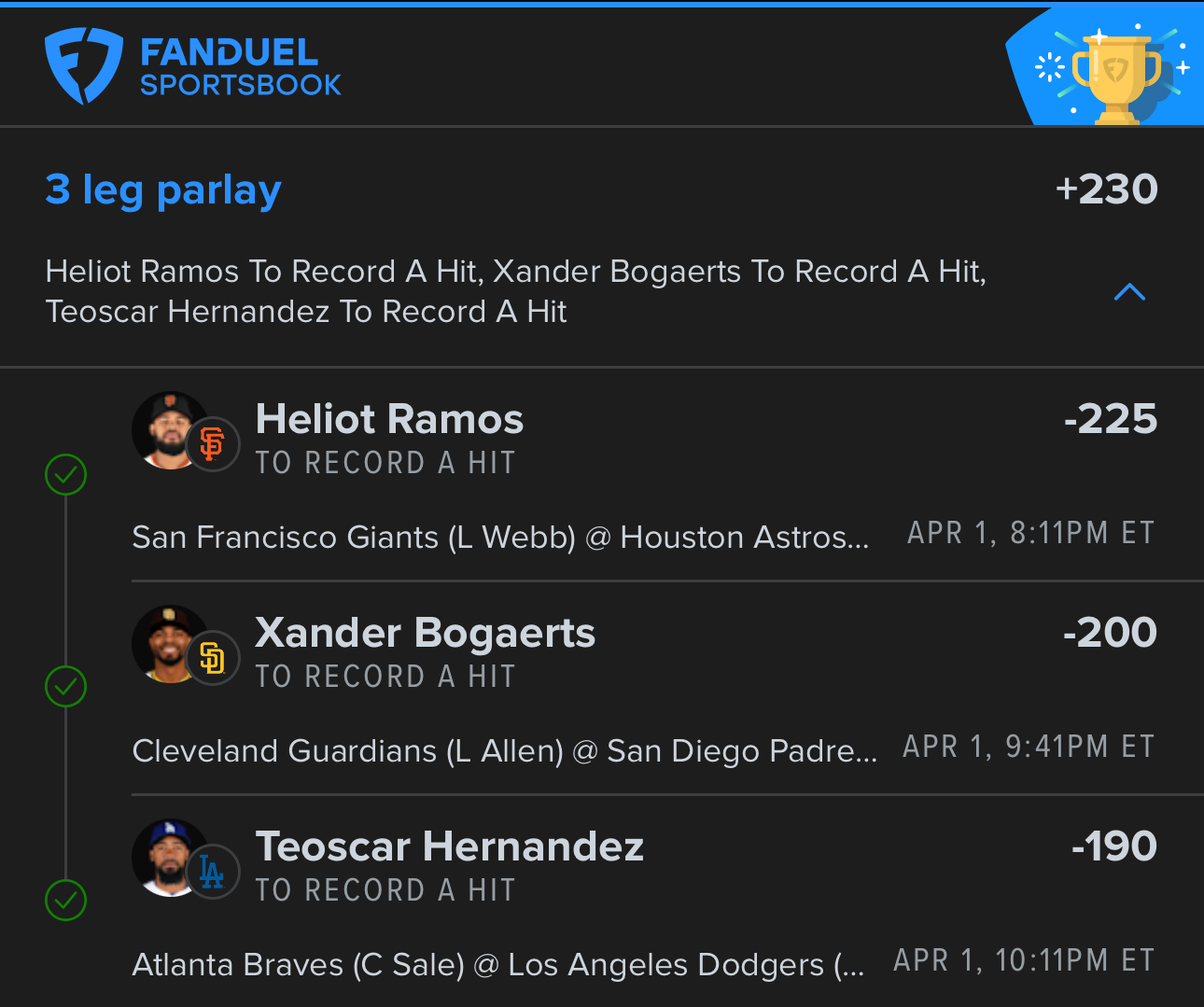
Task: Open Xander Bogaerts player headshot
Action: coord(170,644)
